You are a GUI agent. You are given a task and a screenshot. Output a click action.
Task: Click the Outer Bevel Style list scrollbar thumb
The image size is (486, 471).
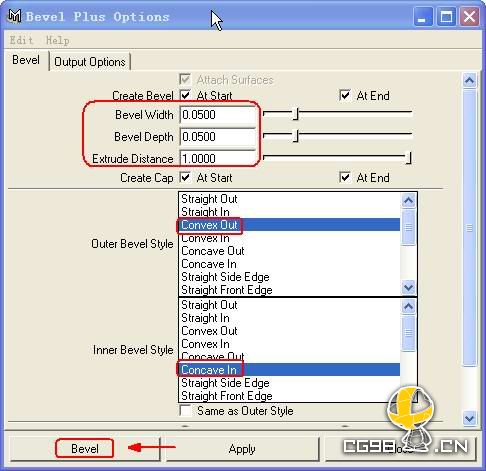pos(408,227)
